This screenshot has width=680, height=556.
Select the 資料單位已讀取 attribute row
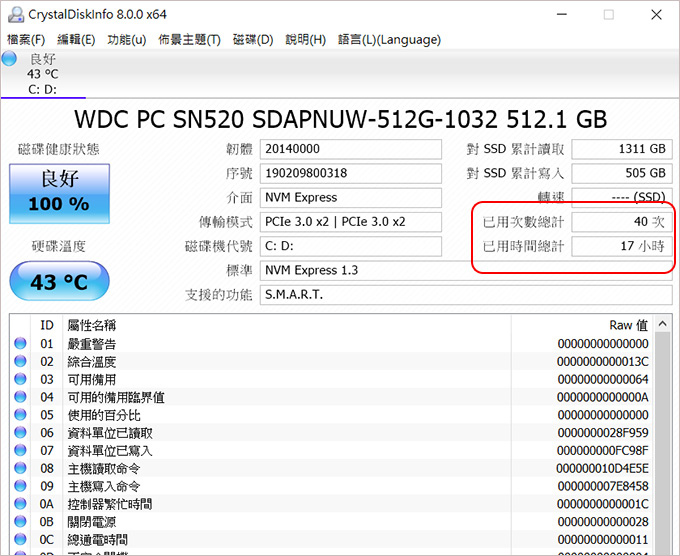(332, 433)
